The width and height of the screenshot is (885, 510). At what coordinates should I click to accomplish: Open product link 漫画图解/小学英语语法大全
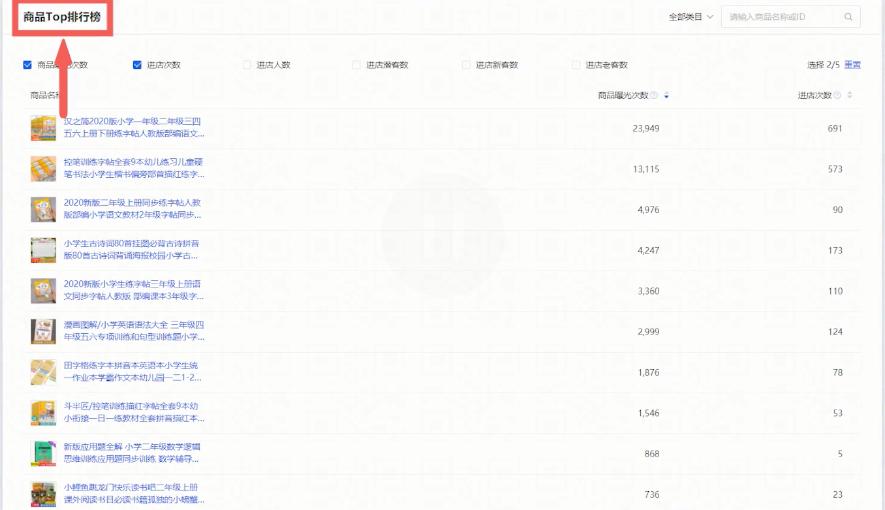tap(134, 331)
